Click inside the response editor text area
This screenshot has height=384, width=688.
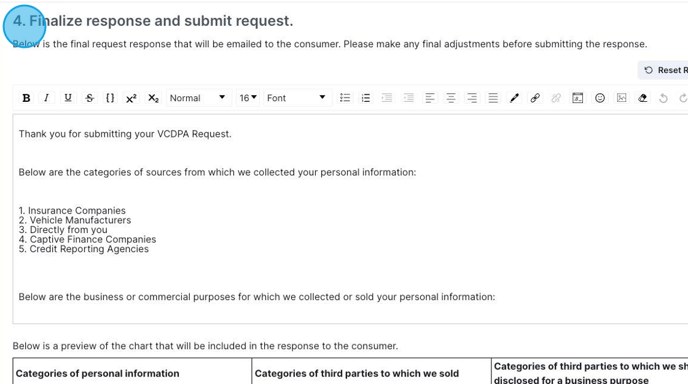click(350, 219)
